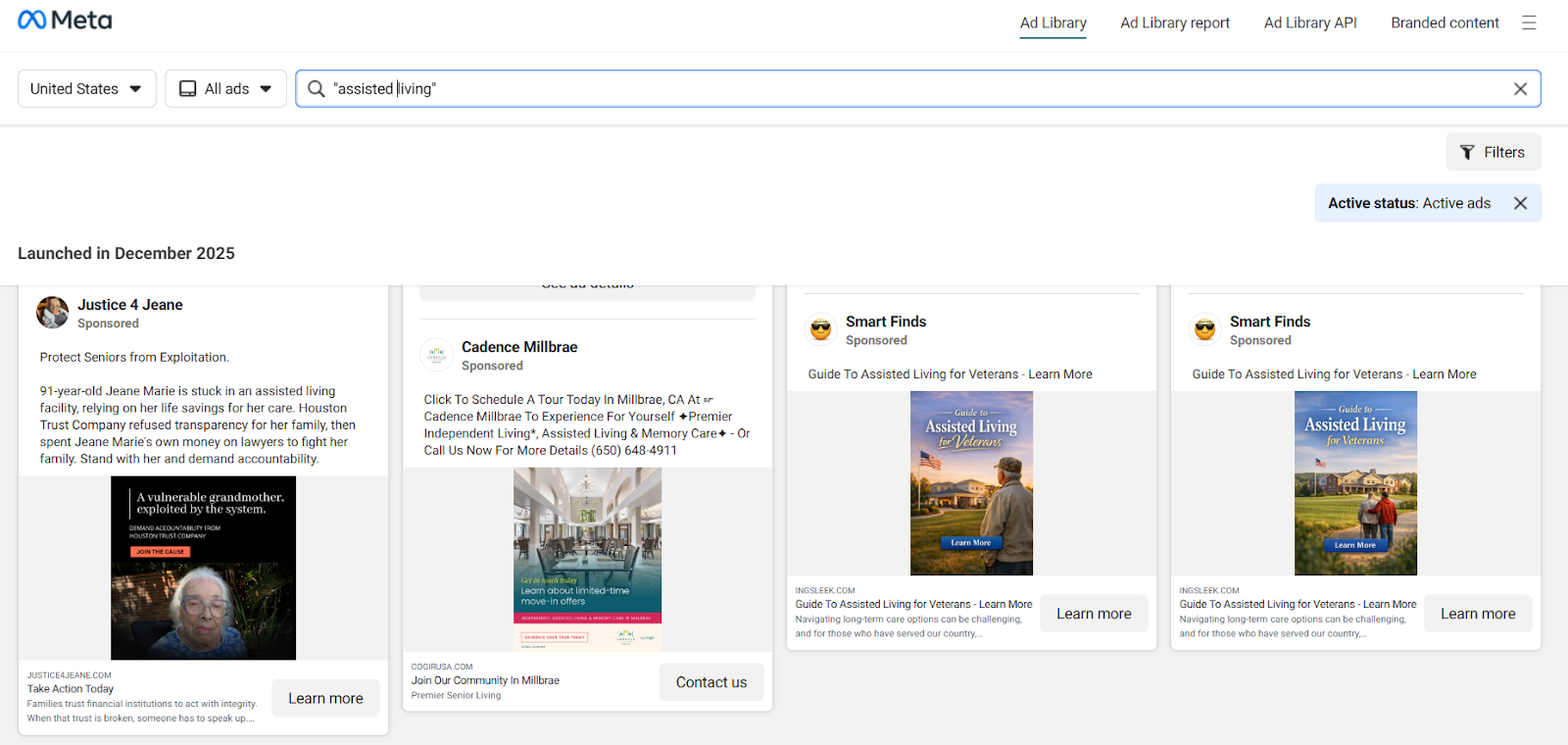
Task: Click the Meta logo
Action: [x=65, y=21]
